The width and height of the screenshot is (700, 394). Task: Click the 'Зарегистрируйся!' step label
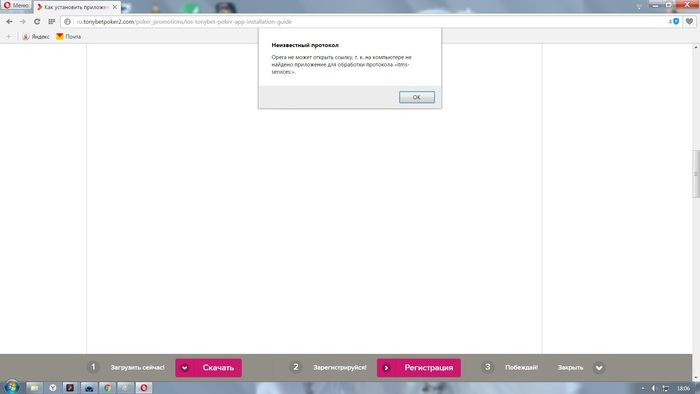[x=340, y=368]
